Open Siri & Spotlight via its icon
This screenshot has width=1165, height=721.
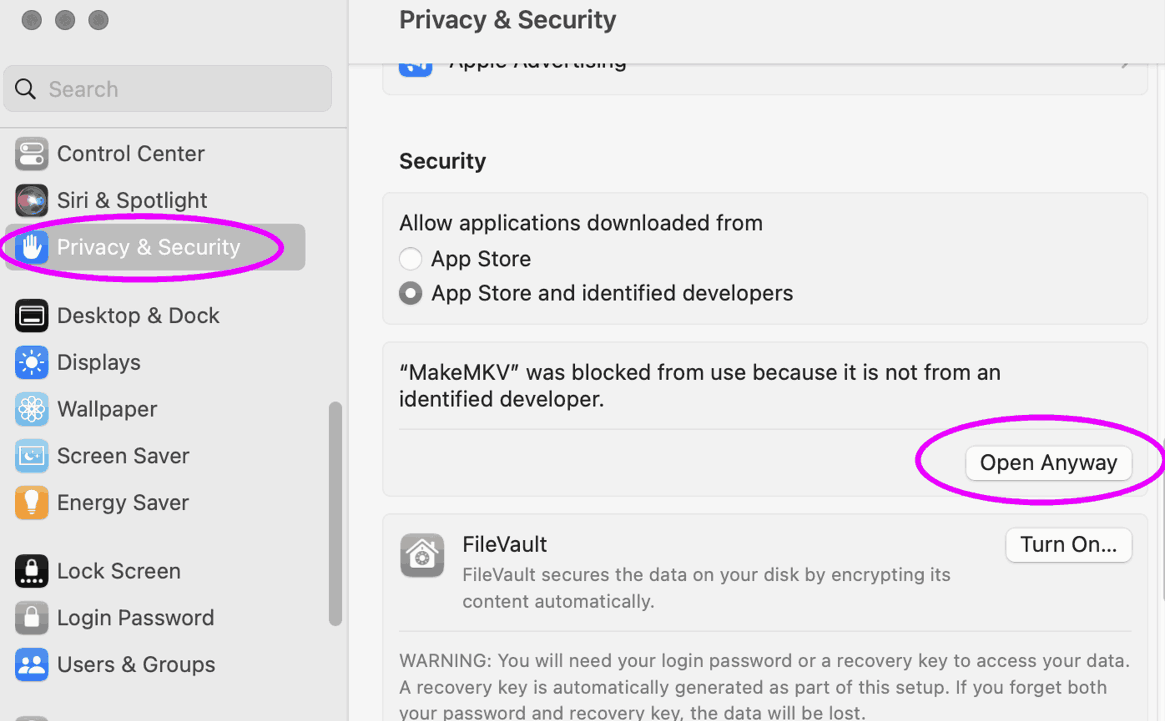(x=31, y=200)
